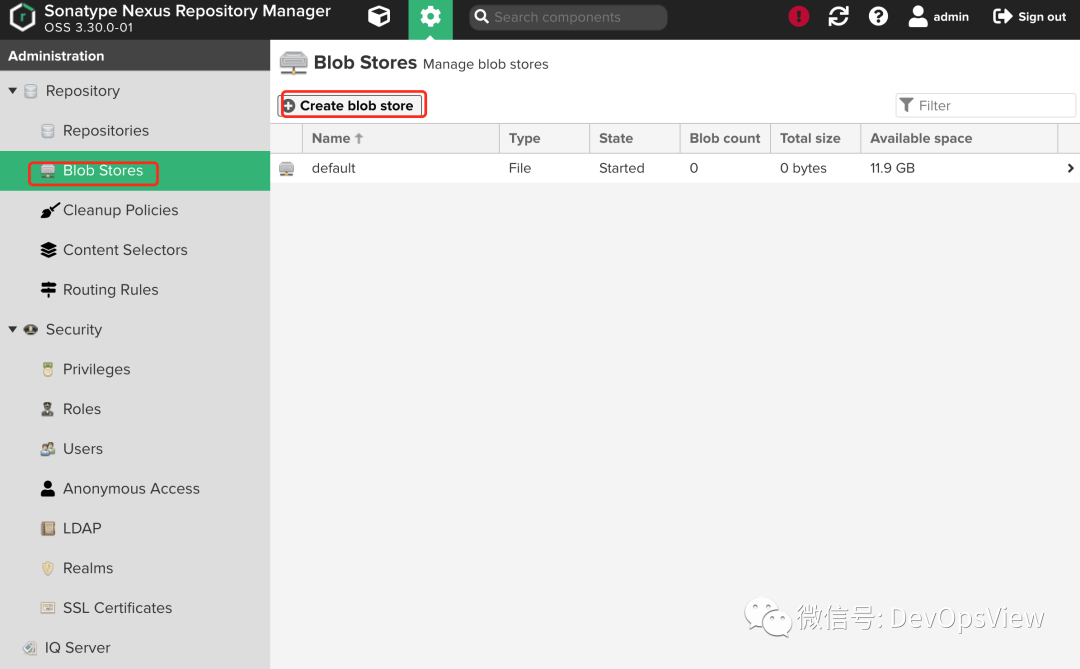1080x669 pixels.
Task: Open Administration gear icon in header
Action: tap(430, 17)
